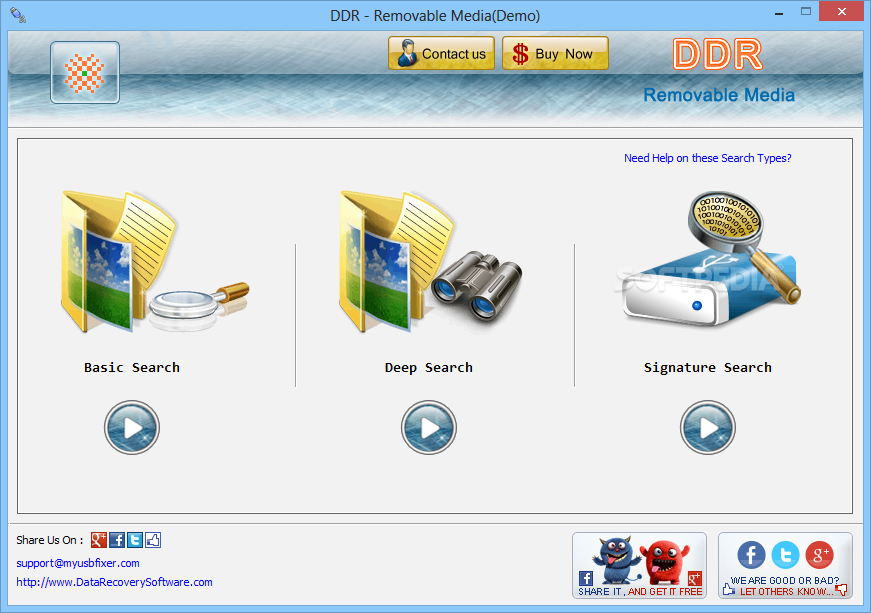Share on Facebook via small blue icon
This screenshot has height=613, width=871.
pyautogui.click(x=117, y=540)
